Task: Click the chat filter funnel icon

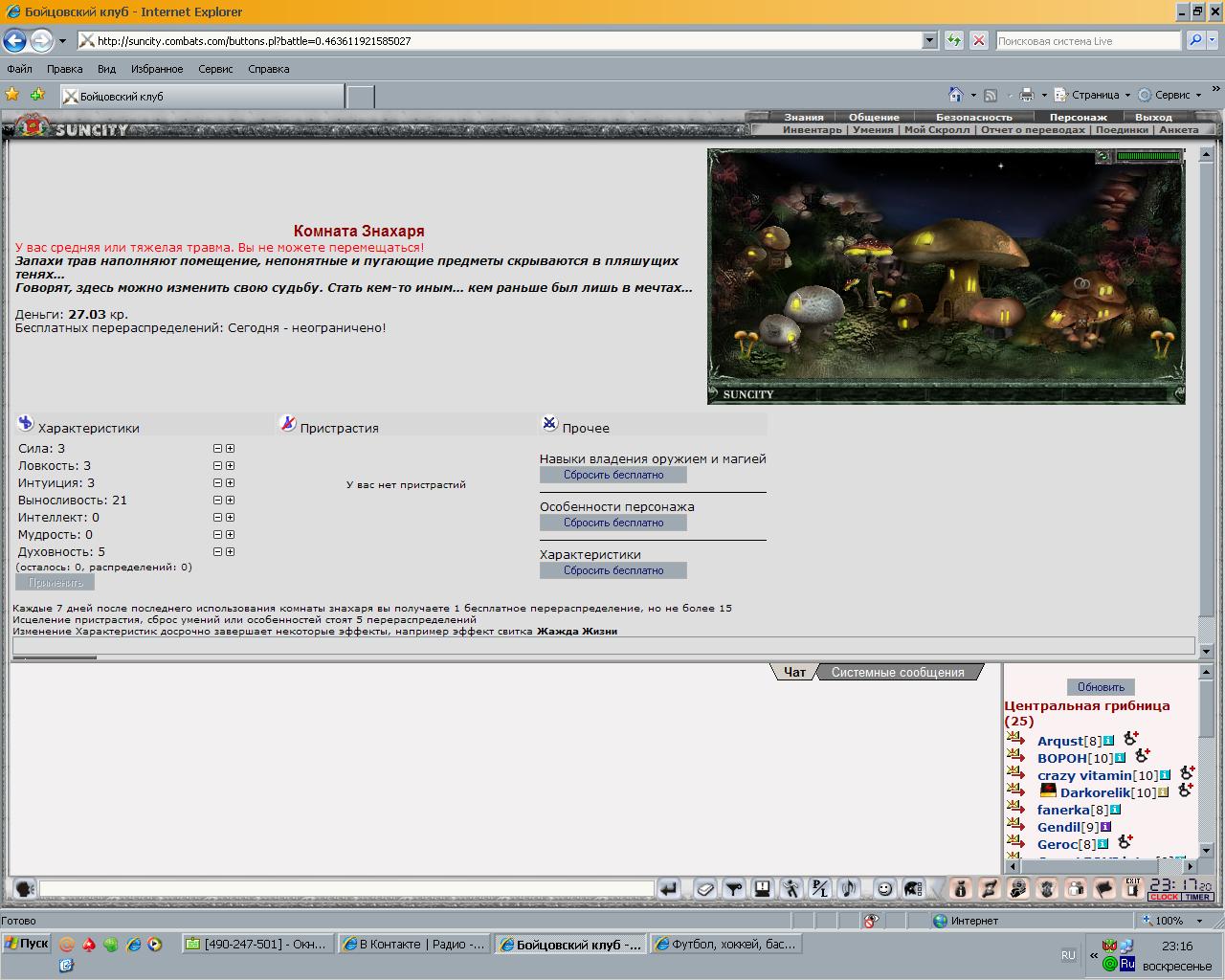Action: pyautogui.click(x=734, y=889)
